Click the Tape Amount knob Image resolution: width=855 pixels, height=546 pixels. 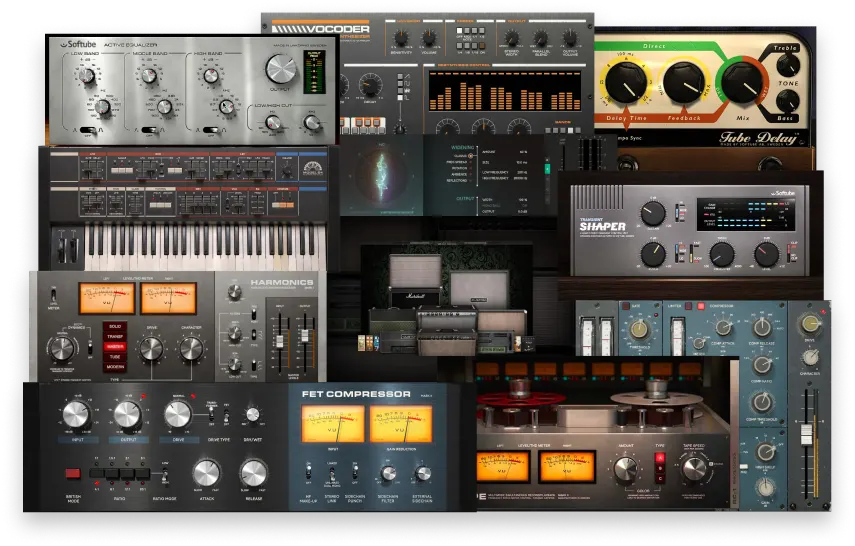625,469
